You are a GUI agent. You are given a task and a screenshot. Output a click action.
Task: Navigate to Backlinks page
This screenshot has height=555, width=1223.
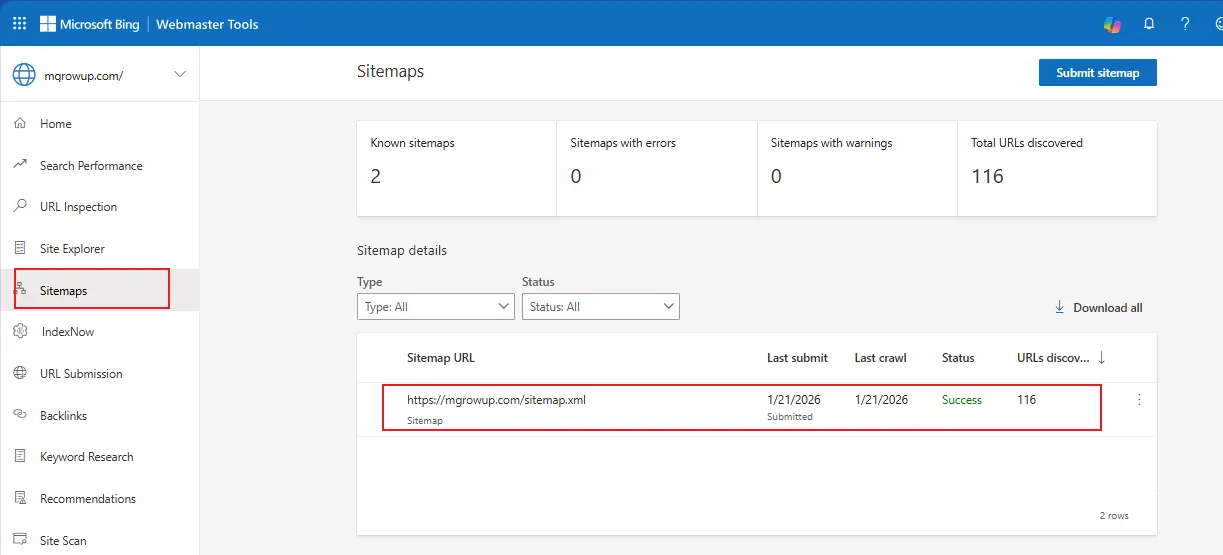63,416
